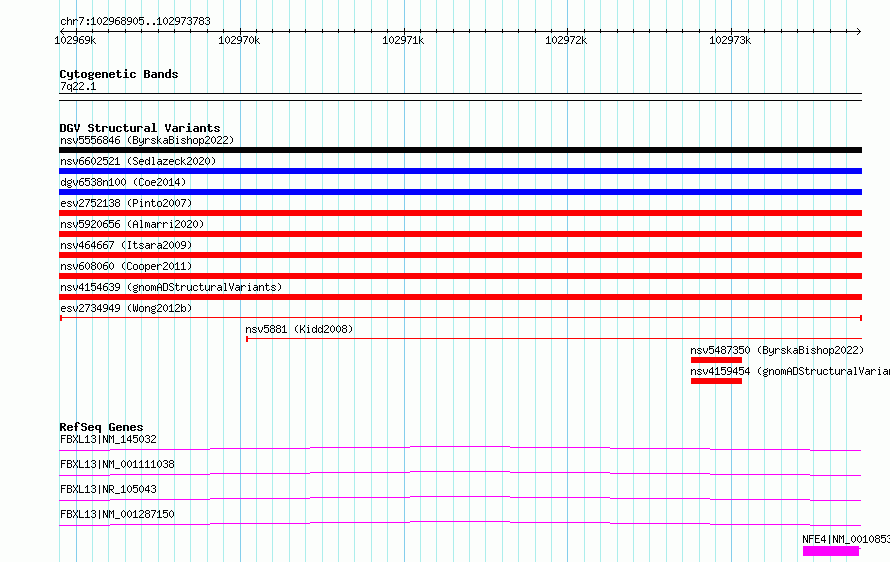890x562 pixels.
Task: Click the 102972k ruler tick label
Action: (566, 40)
